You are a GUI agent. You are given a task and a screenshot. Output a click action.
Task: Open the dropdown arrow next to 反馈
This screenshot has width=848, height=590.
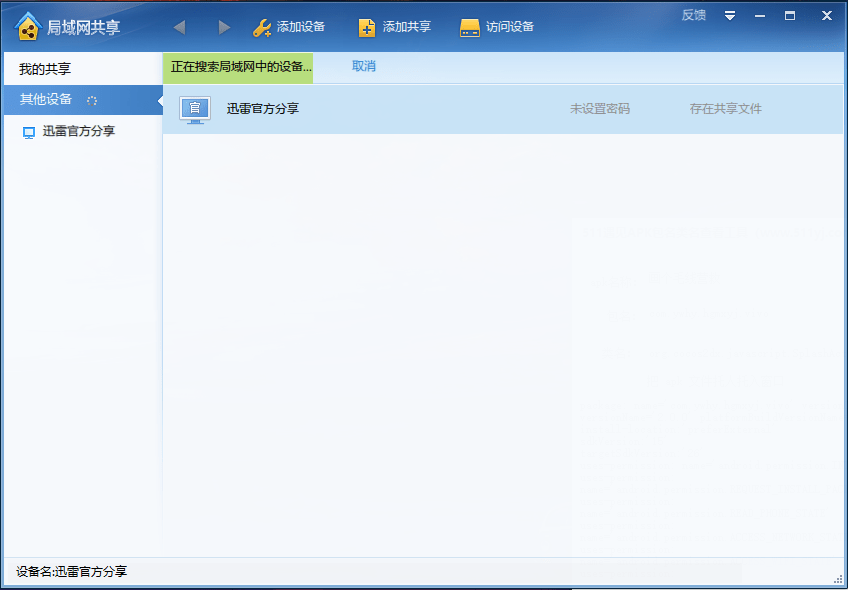tap(730, 15)
